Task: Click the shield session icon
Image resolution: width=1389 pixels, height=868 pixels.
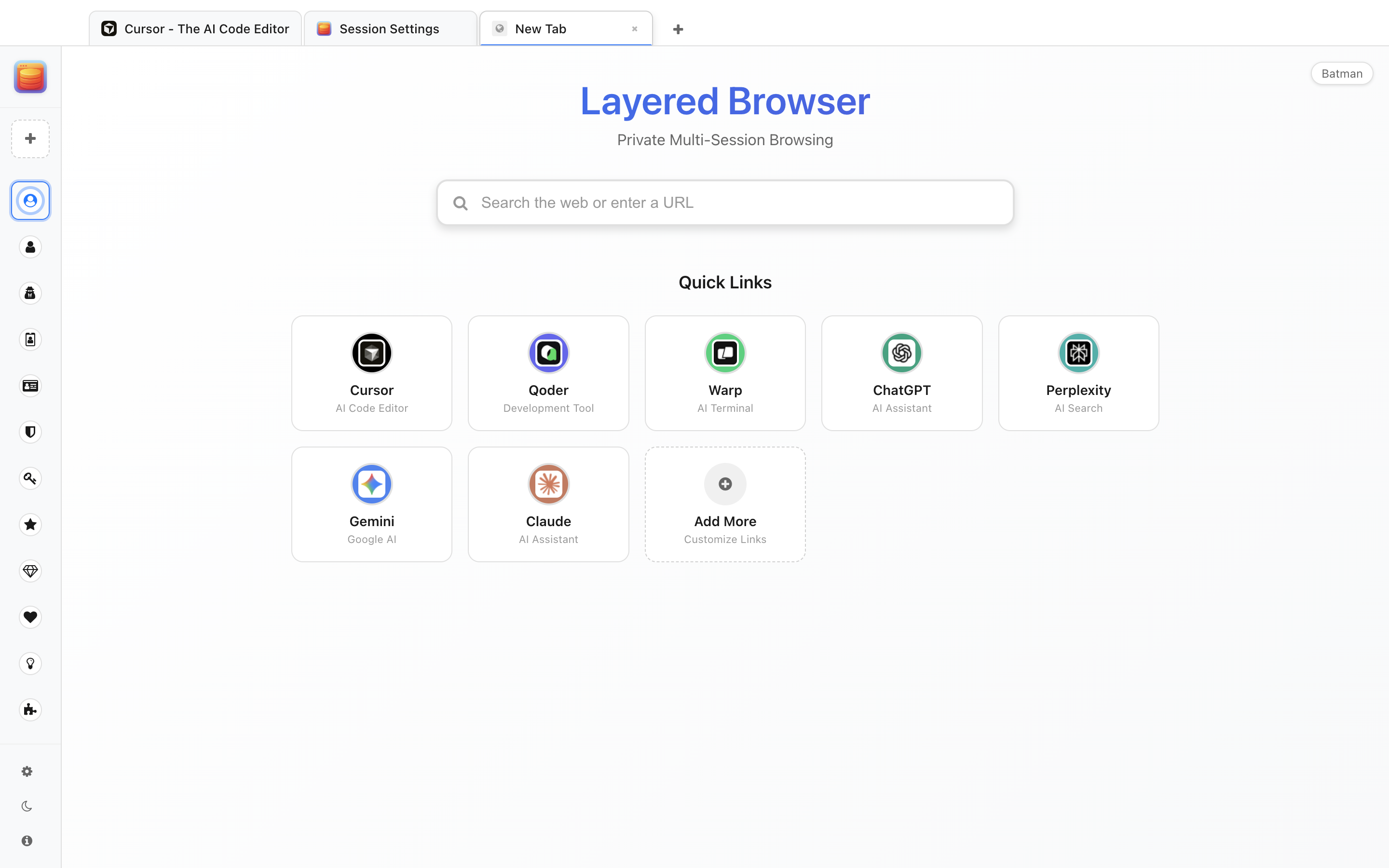Action: (30, 432)
